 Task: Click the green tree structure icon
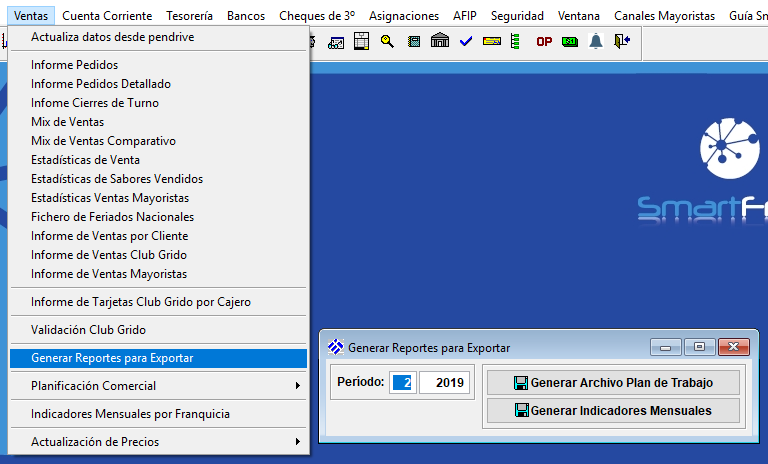pos(516,41)
